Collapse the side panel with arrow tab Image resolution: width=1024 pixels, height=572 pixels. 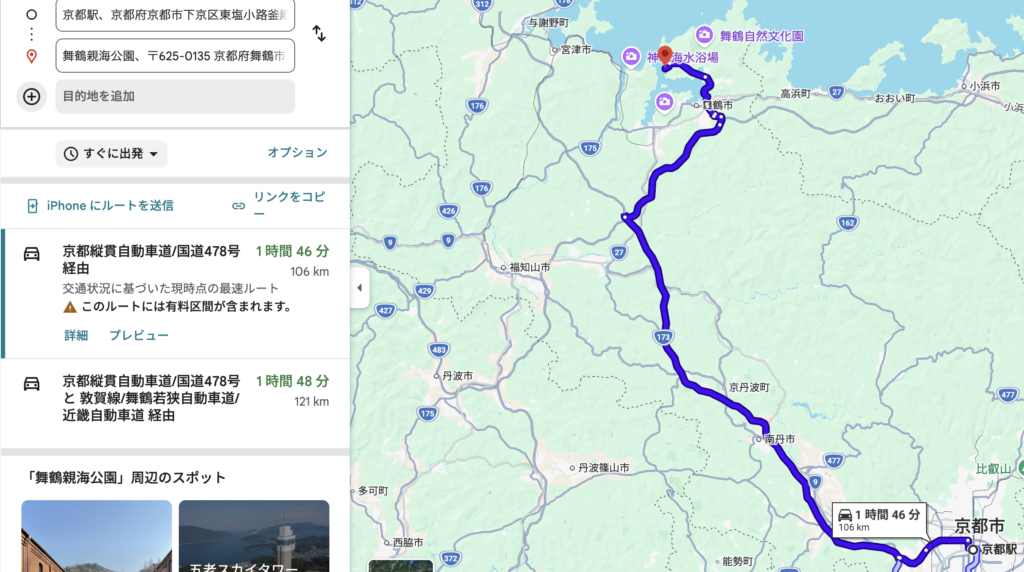[359, 287]
